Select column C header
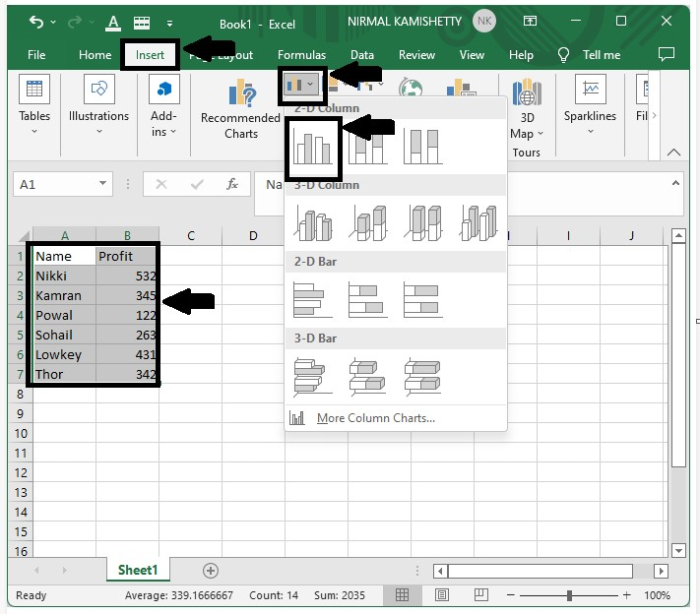Screen dimensions: 700x614 [x=191, y=235]
